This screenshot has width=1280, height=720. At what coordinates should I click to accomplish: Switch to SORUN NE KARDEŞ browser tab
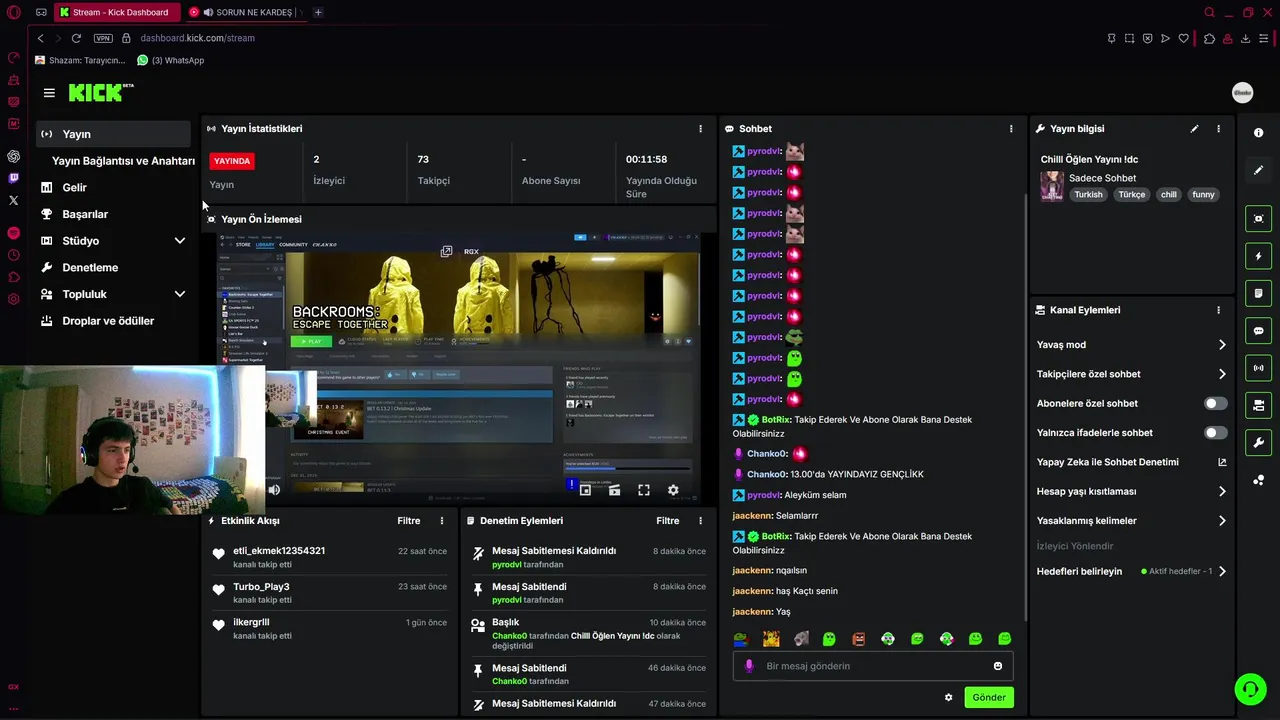pyautogui.click(x=244, y=12)
